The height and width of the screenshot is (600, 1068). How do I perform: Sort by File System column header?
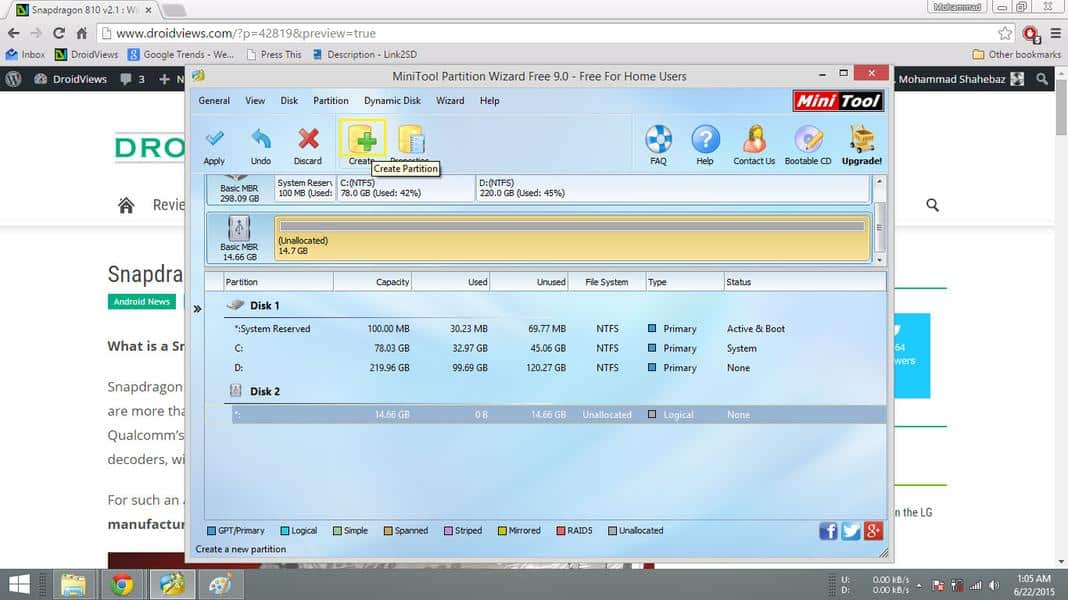(x=607, y=282)
